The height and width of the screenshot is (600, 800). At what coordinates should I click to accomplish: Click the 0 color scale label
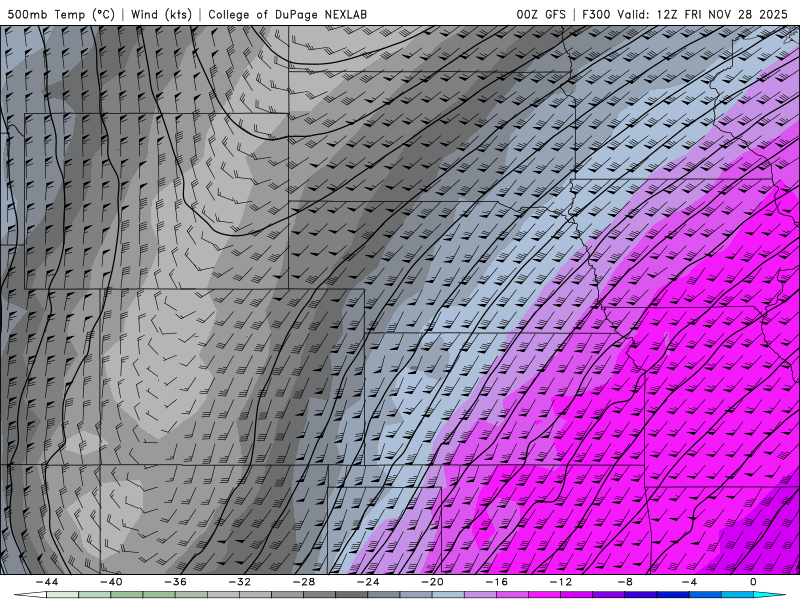coord(754,582)
